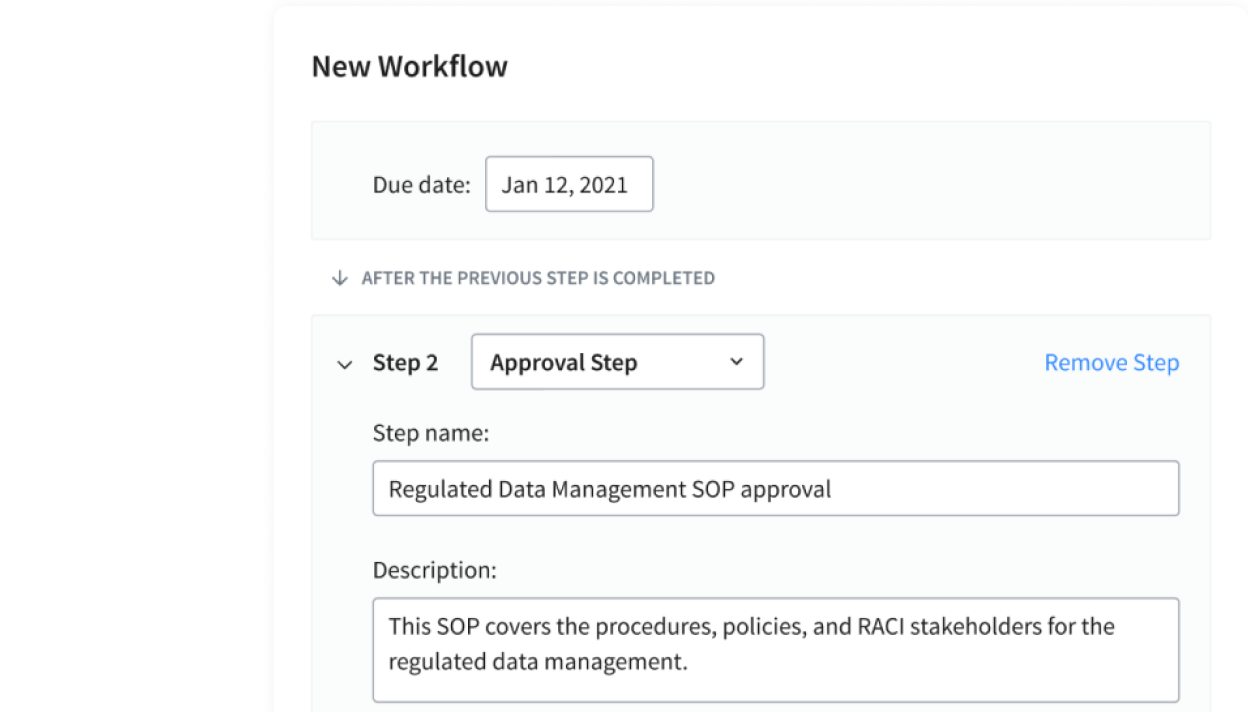The height and width of the screenshot is (712, 1248).
Task: Click the 'Description:' label
Action: pos(434,570)
